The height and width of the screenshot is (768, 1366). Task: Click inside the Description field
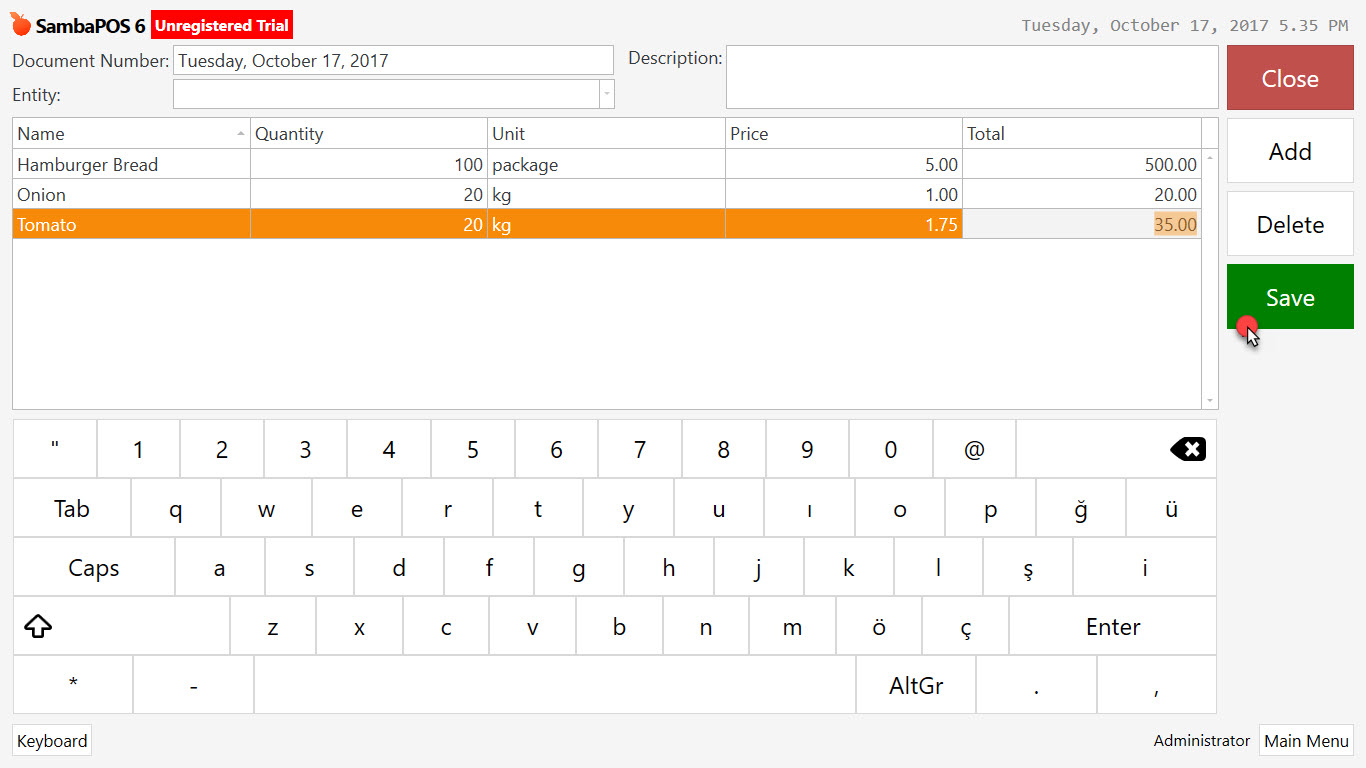(970, 77)
